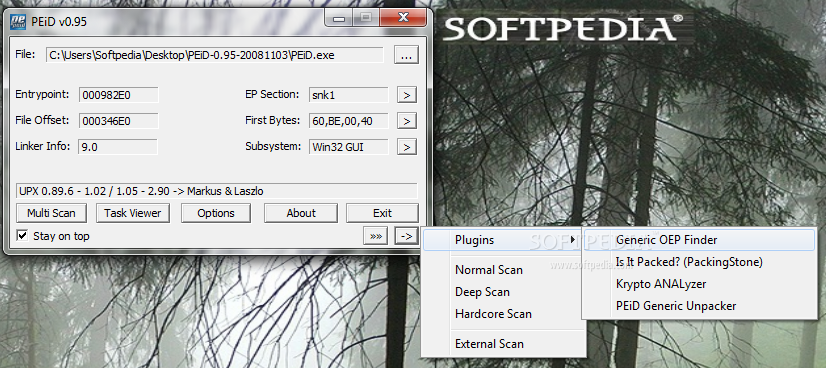Viewport: 826px width, 368px height.
Task: Launch the Generic OEP Finder plugin
Action: [x=700, y=240]
